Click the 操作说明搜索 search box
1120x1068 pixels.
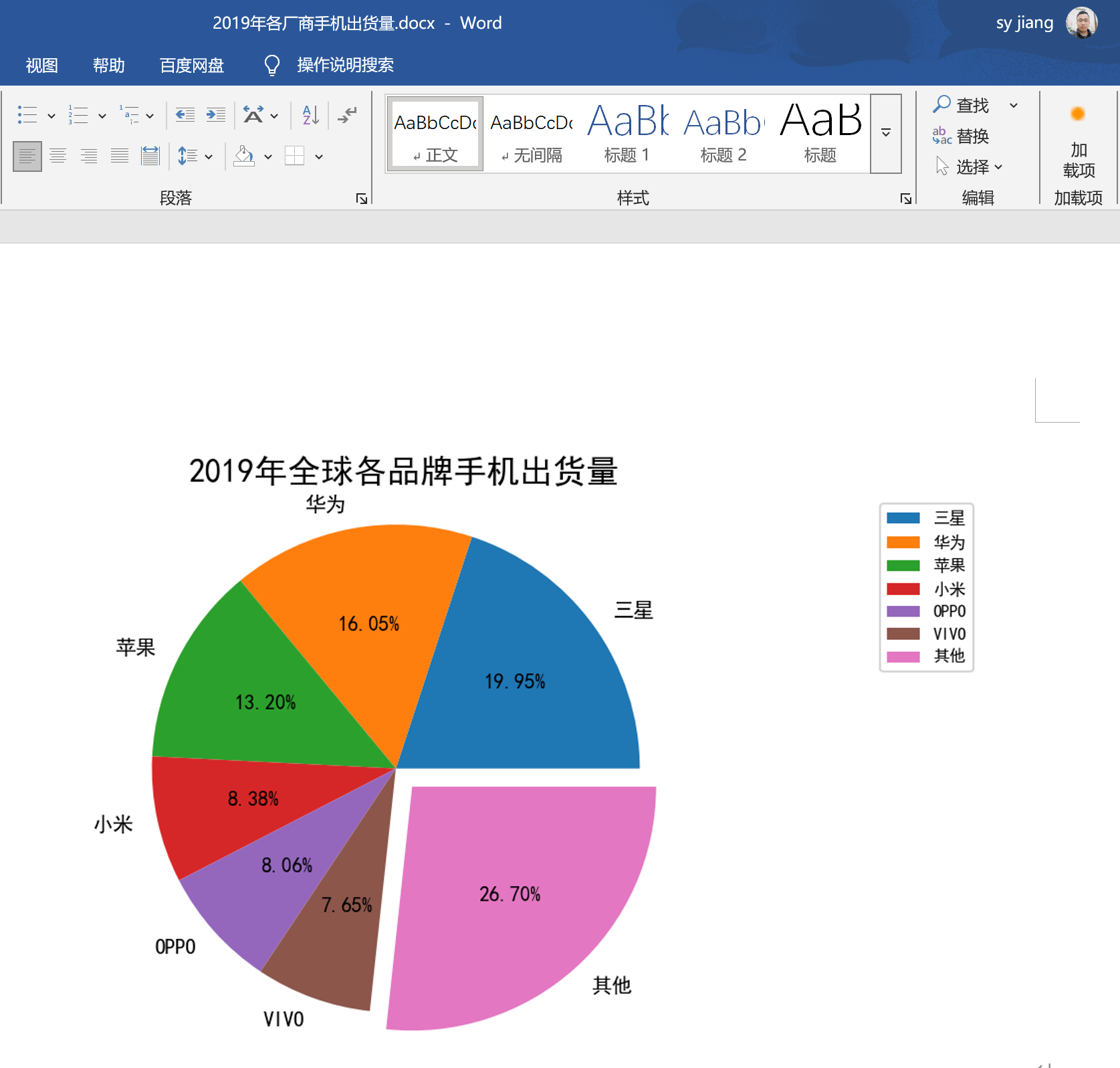(345, 65)
